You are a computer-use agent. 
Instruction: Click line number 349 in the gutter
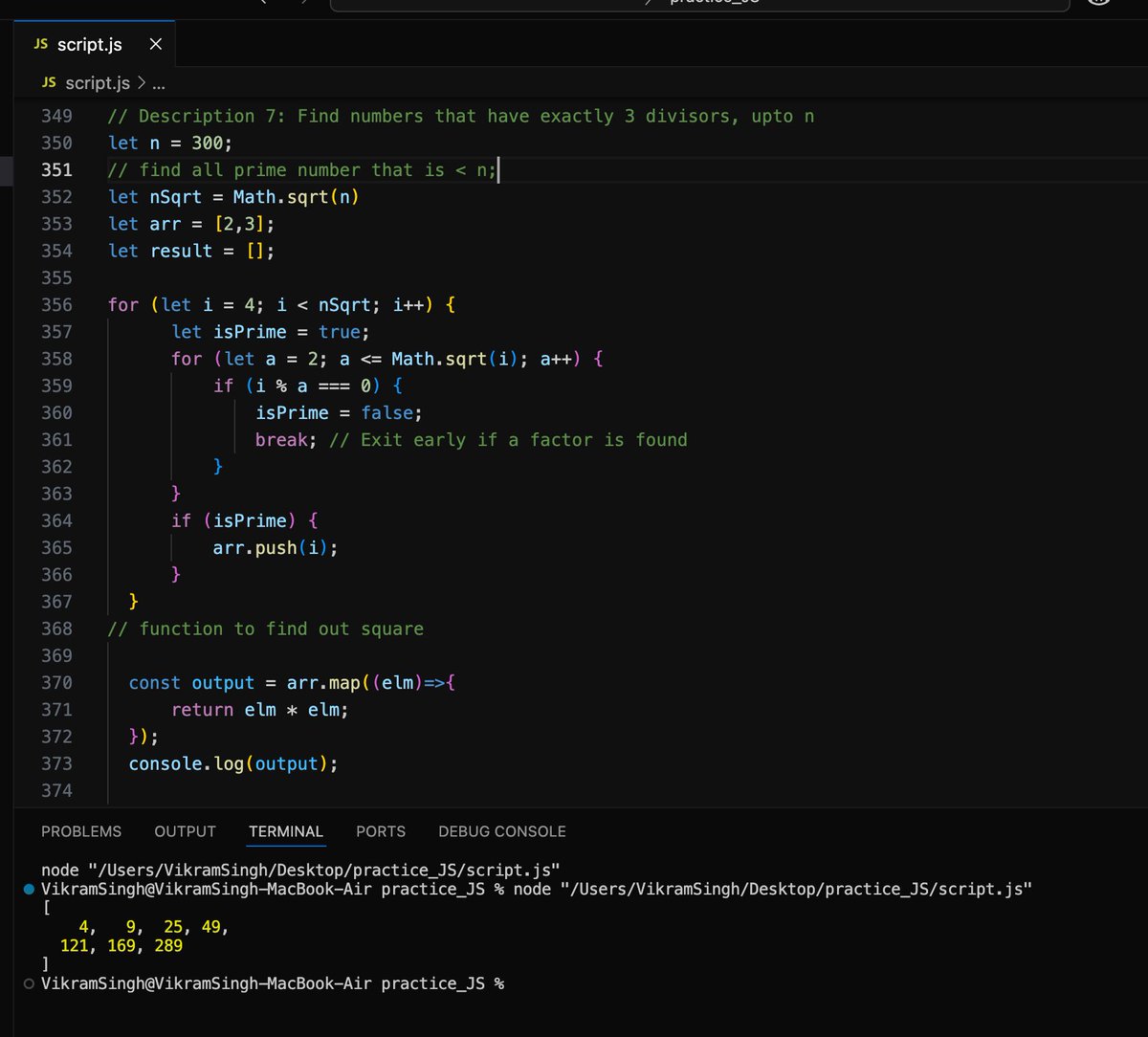(56, 116)
